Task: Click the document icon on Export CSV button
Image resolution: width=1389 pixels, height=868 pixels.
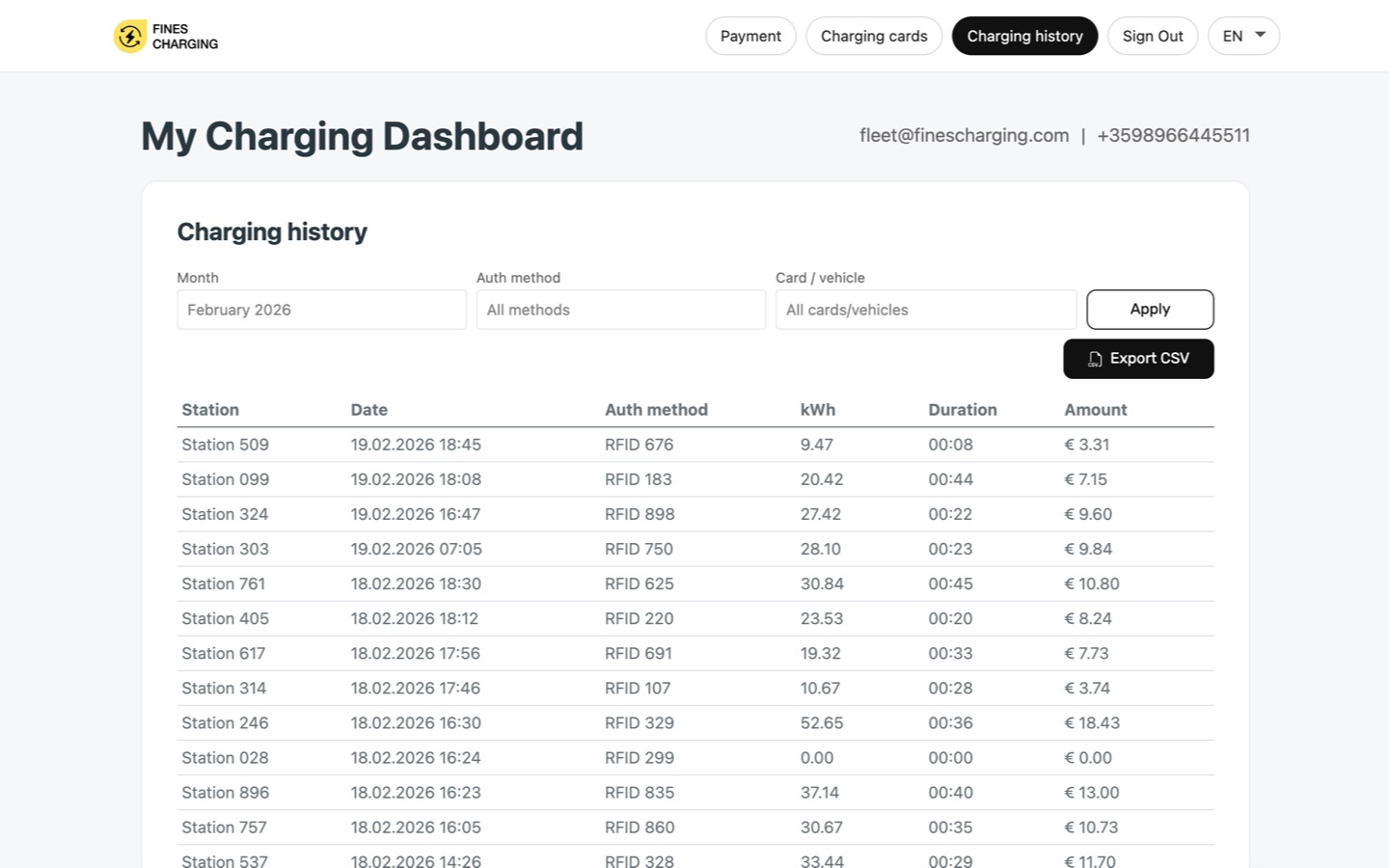Action: point(1094,358)
